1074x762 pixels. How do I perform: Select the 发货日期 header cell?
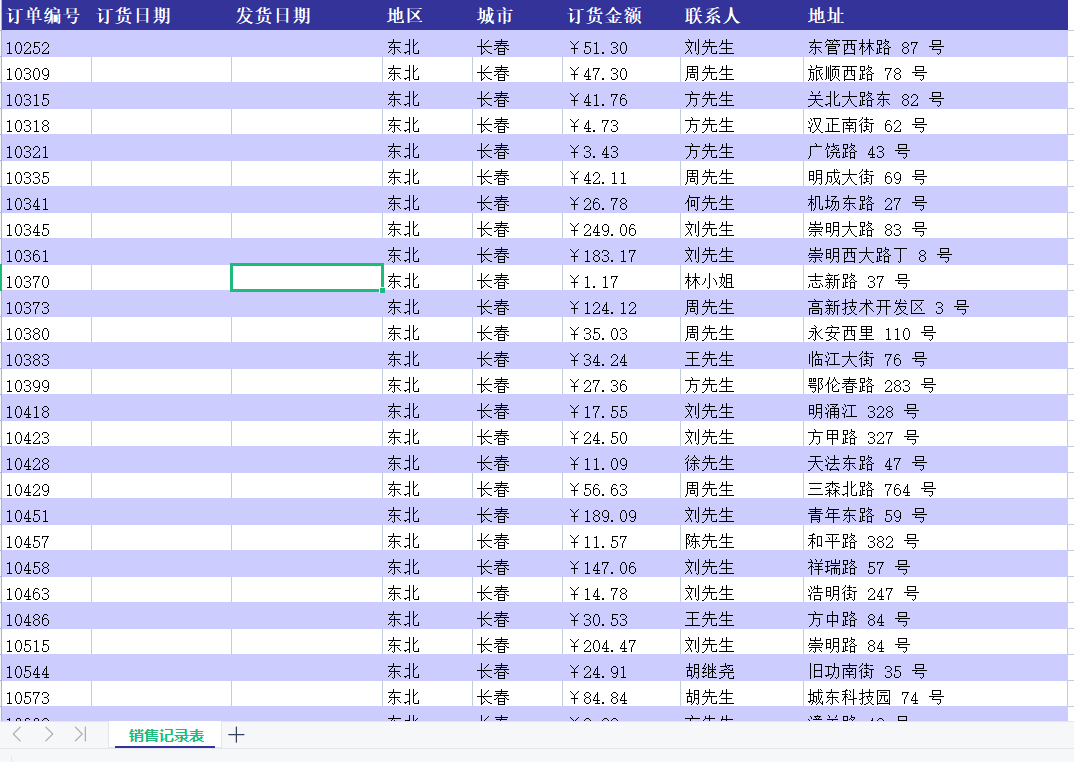tap(273, 16)
